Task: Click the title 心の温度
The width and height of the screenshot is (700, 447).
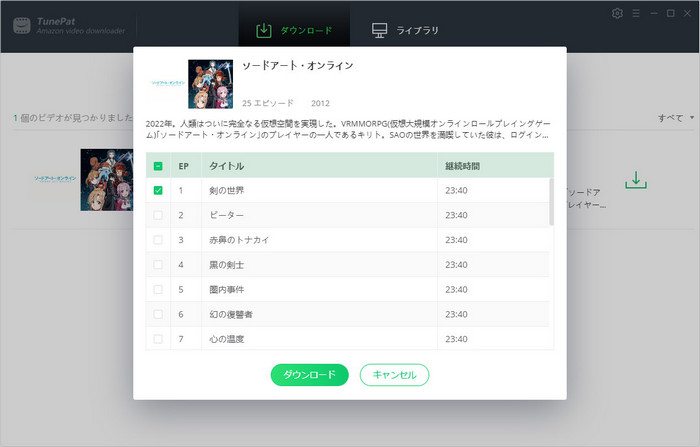Action: pos(227,339)
